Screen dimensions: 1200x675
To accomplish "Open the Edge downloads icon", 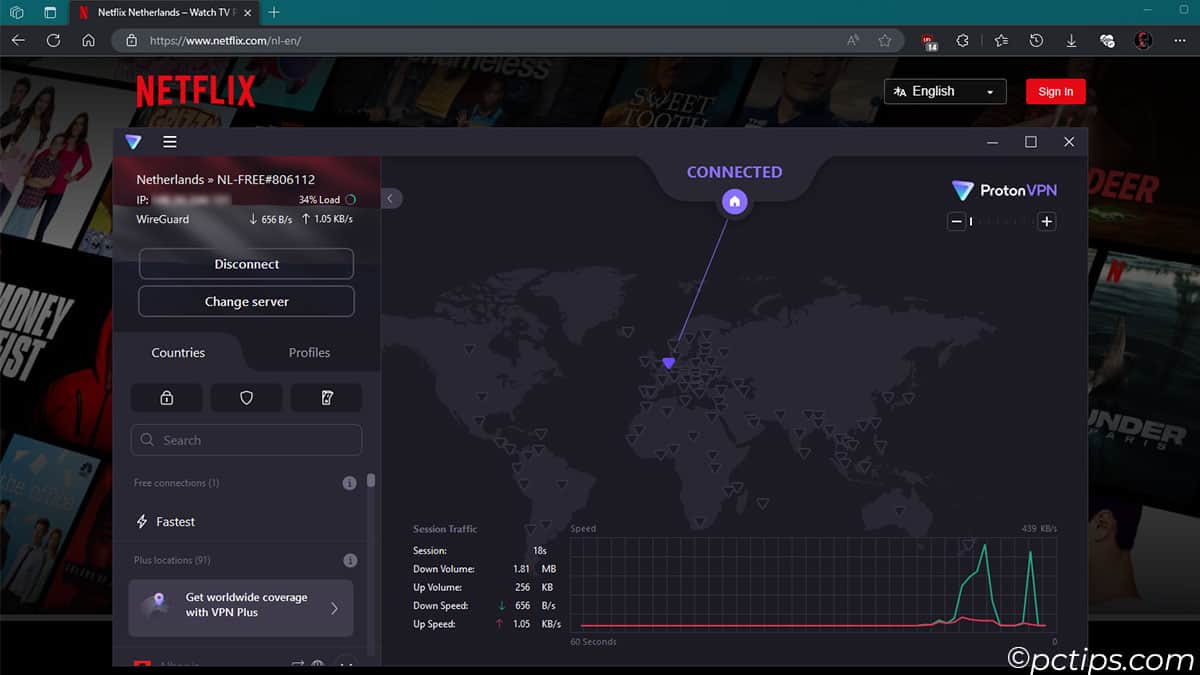I will (x=1071, y=41).
